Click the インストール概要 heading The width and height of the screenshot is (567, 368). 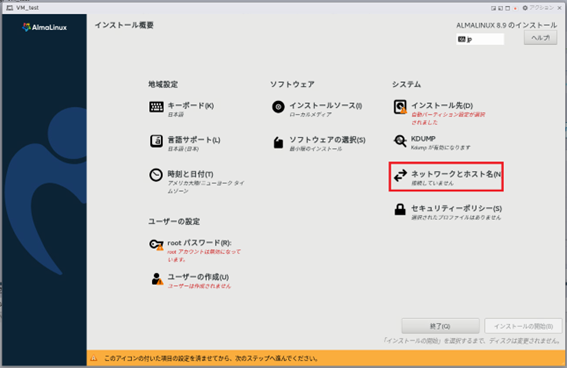click(124, 25)
